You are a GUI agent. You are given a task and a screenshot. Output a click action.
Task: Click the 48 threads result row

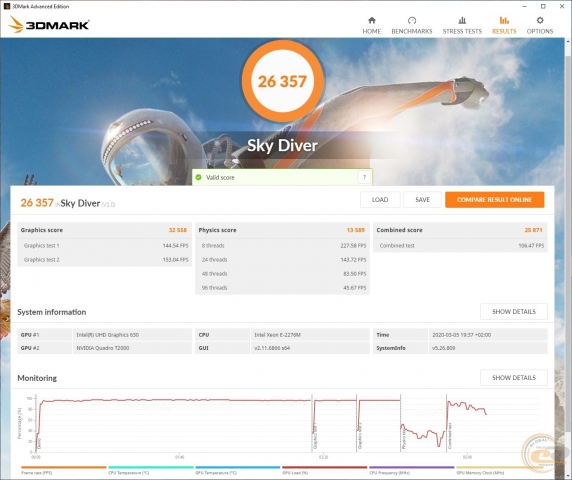pos(282,274)
